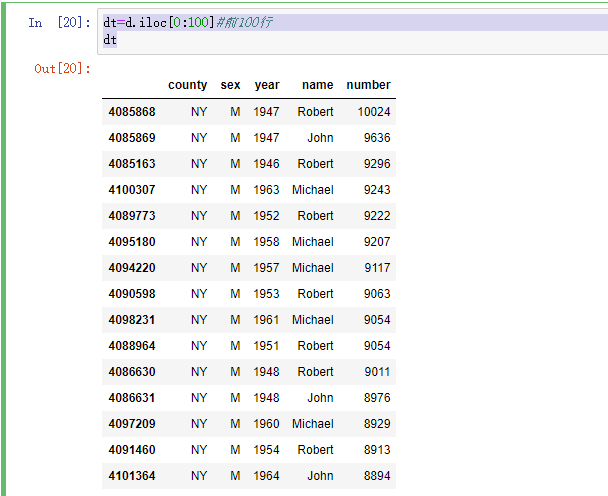Click year 1953 cell
This screenshot has height=496, width=608.
click(x=266, y=294)
